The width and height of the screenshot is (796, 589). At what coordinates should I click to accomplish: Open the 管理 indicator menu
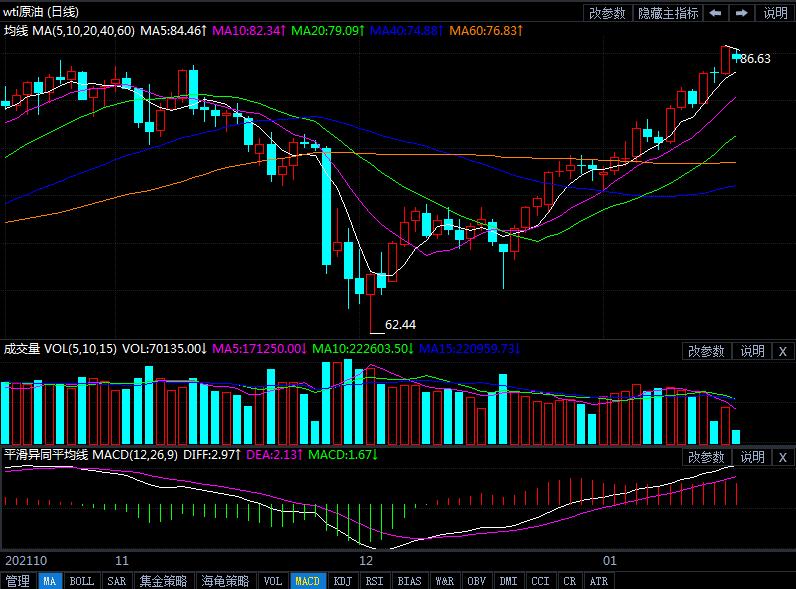[18, 581]
